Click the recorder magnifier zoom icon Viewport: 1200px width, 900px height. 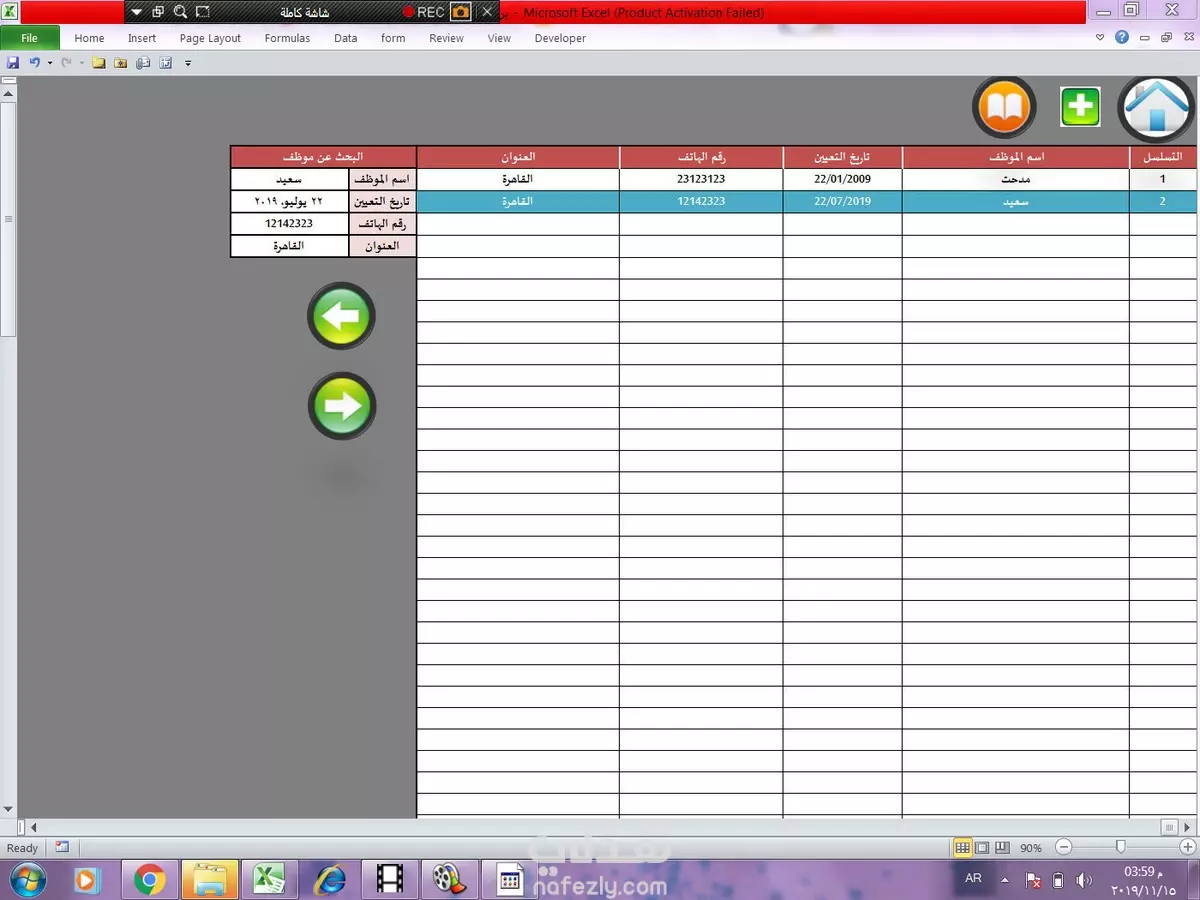180,12
